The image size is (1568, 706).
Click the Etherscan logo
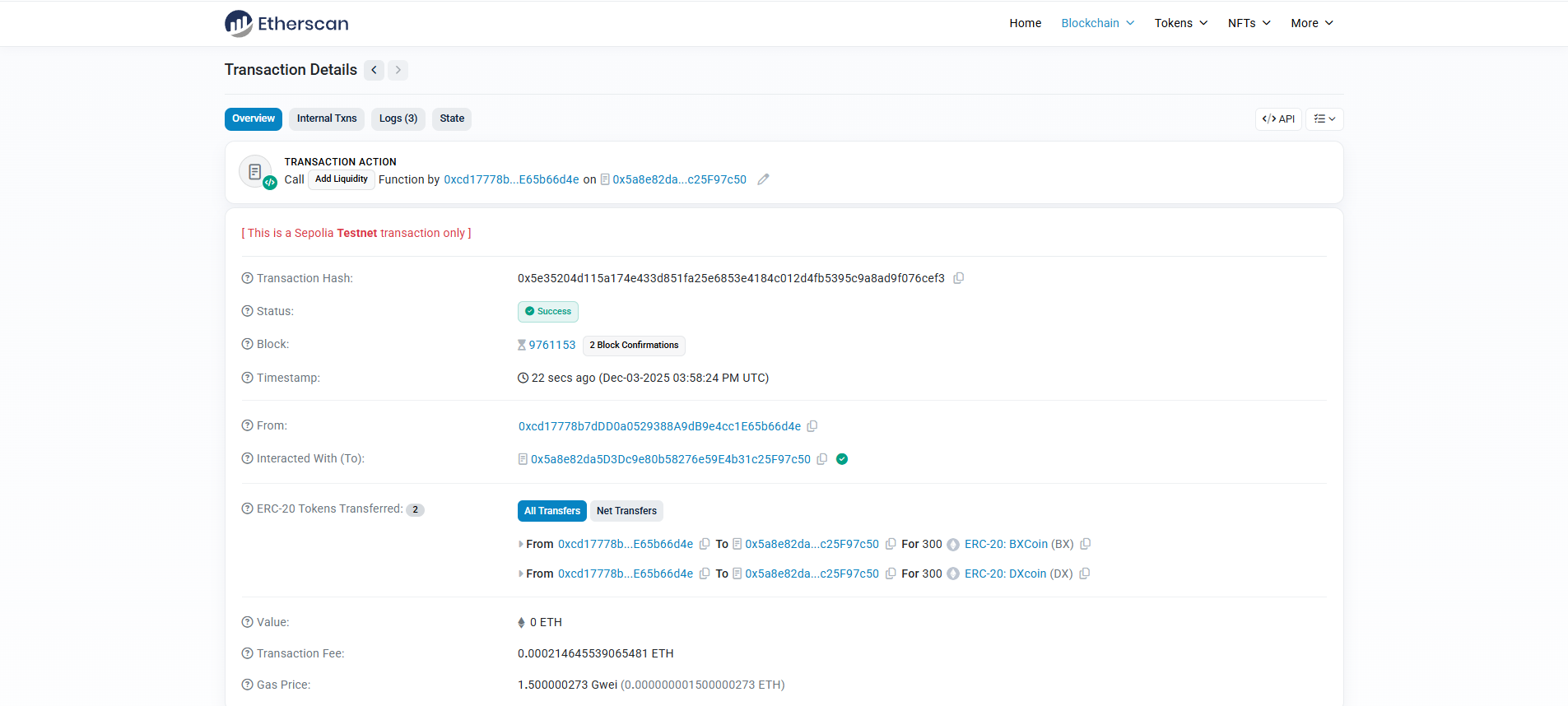point(286,23)
